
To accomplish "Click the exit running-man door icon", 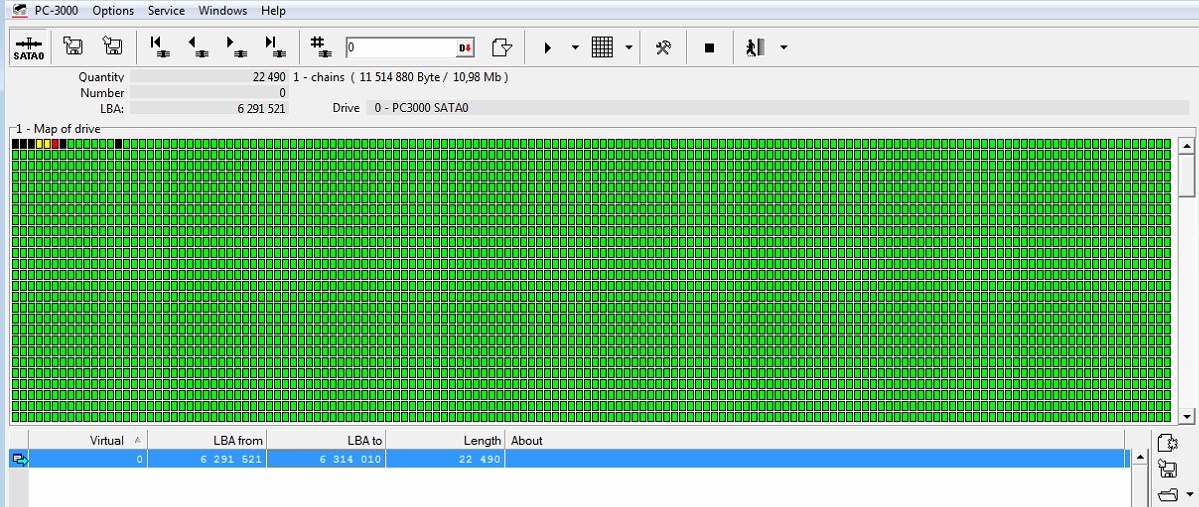I will pyautogui.click(x=755, y=48).
